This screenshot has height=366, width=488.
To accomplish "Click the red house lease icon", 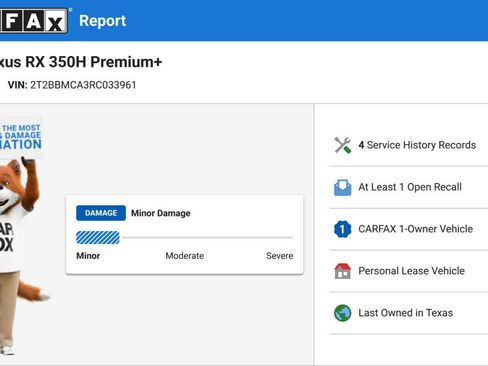I will [343, 271].
